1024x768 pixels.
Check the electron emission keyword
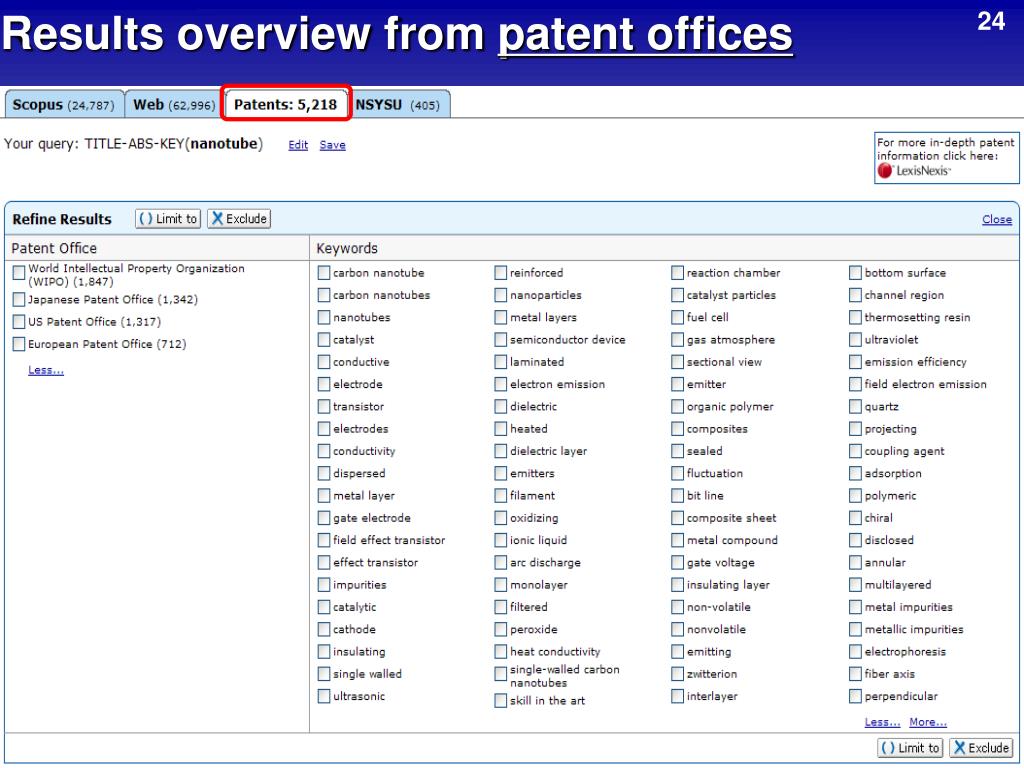pos(501,384)
